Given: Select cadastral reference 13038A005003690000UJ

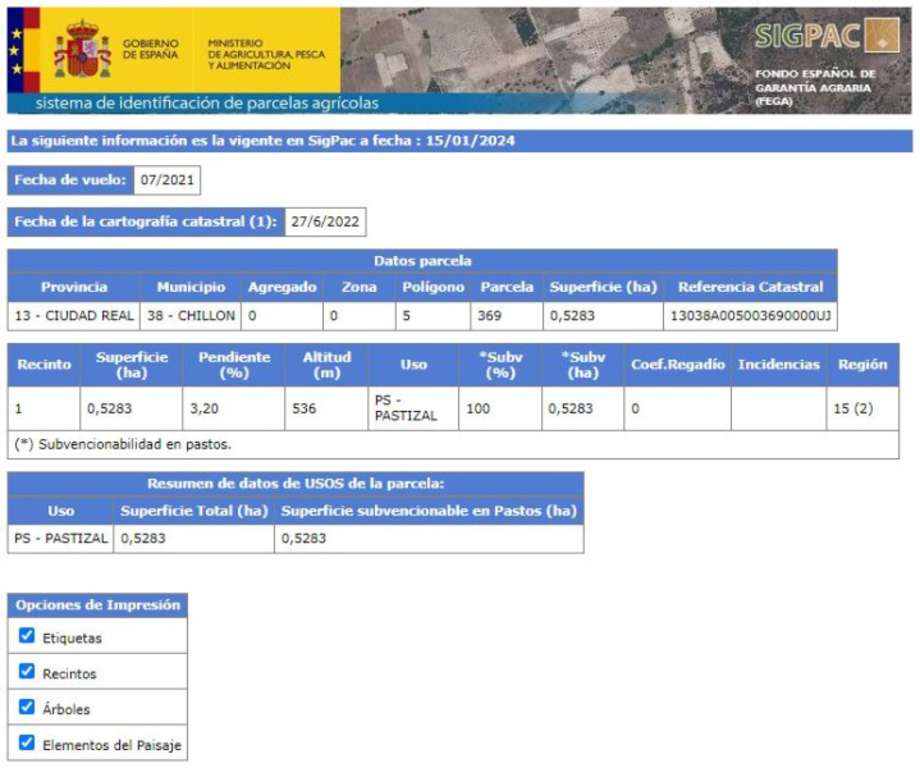Looking at the screenshot, I should (749, 316).
